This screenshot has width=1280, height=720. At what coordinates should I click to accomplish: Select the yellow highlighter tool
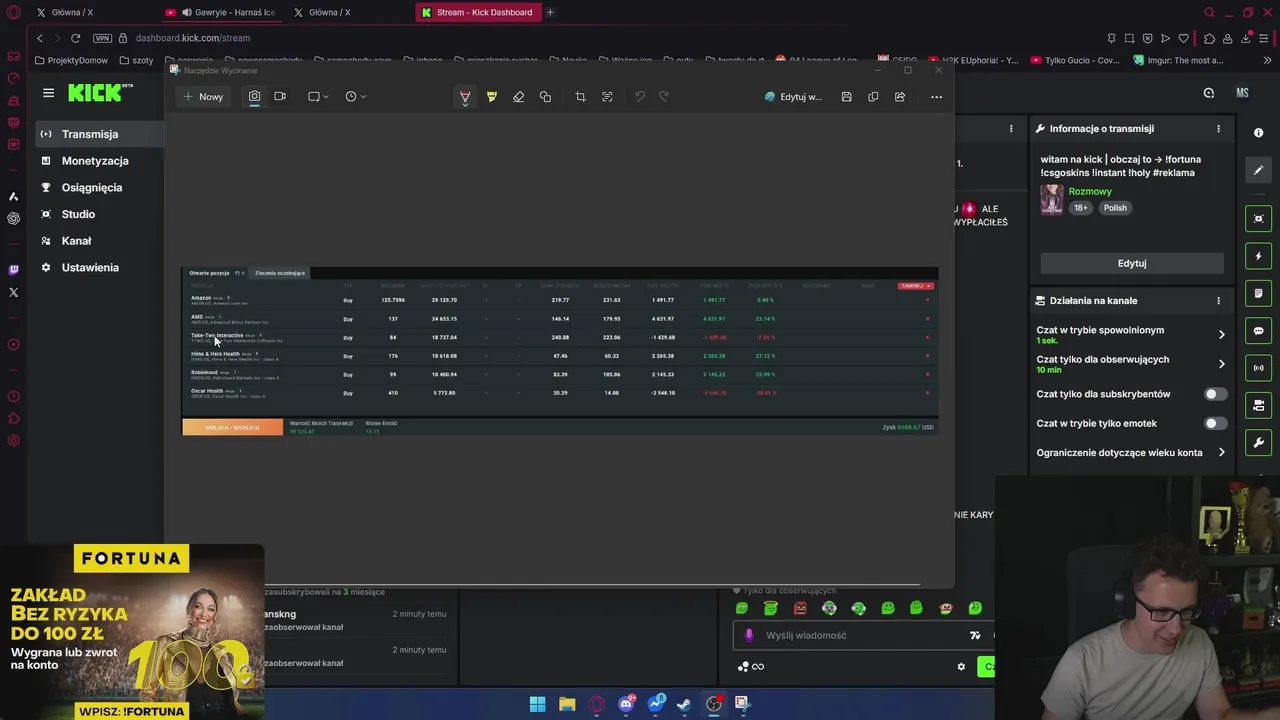coord(492,97)
